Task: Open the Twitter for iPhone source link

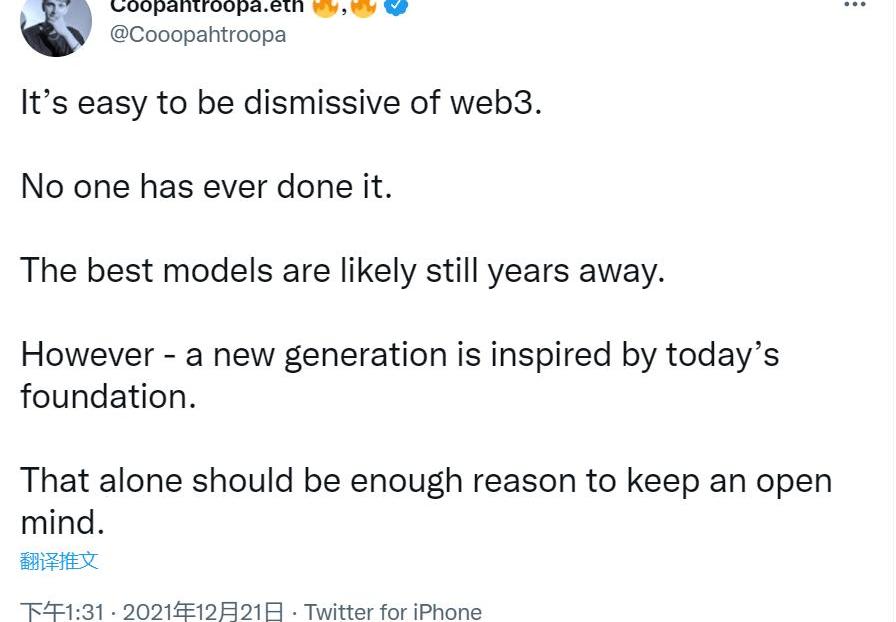Action: coord(393,611)
